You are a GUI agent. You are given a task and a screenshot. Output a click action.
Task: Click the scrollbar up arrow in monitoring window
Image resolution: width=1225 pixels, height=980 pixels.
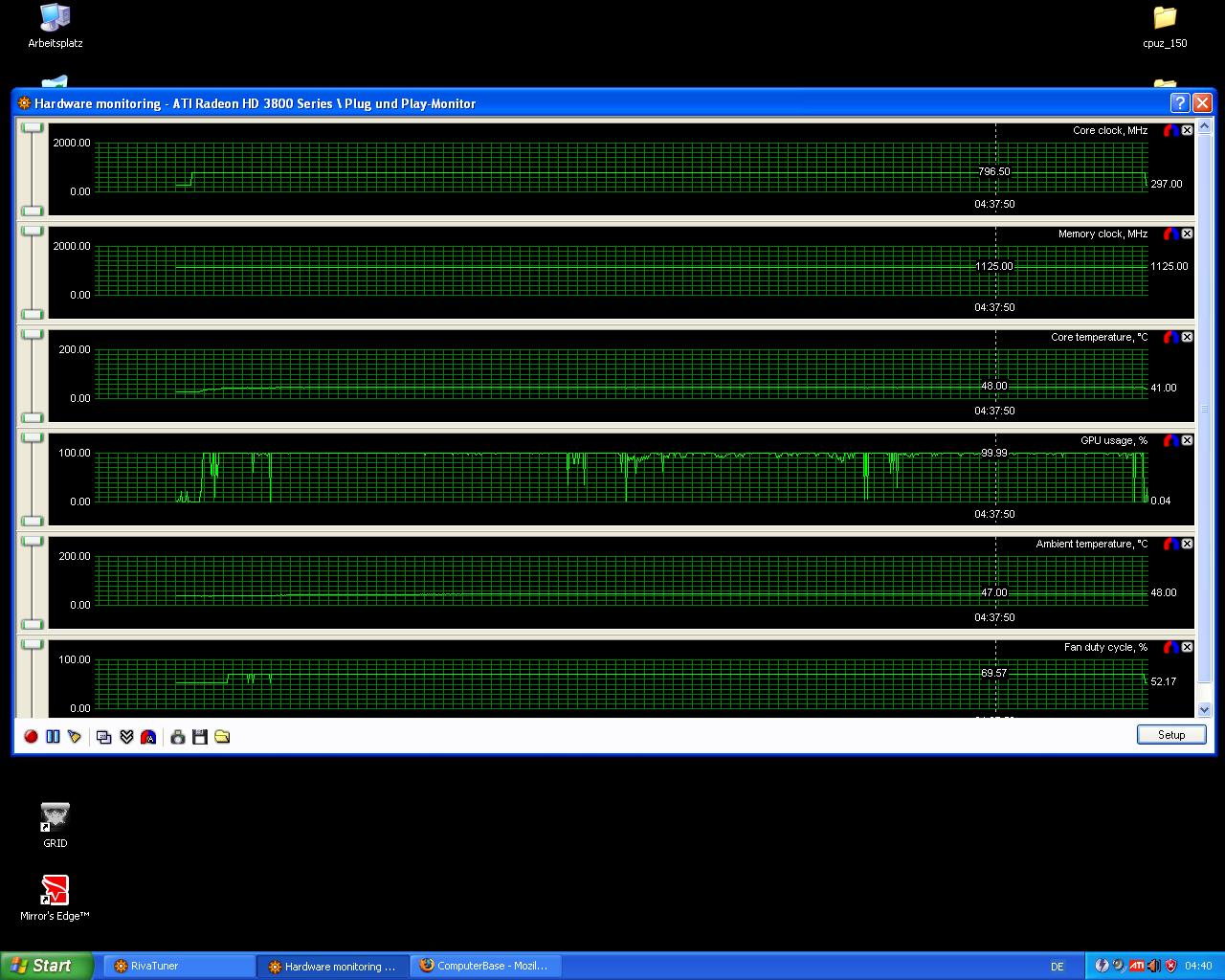click(x=1204, y=126)
